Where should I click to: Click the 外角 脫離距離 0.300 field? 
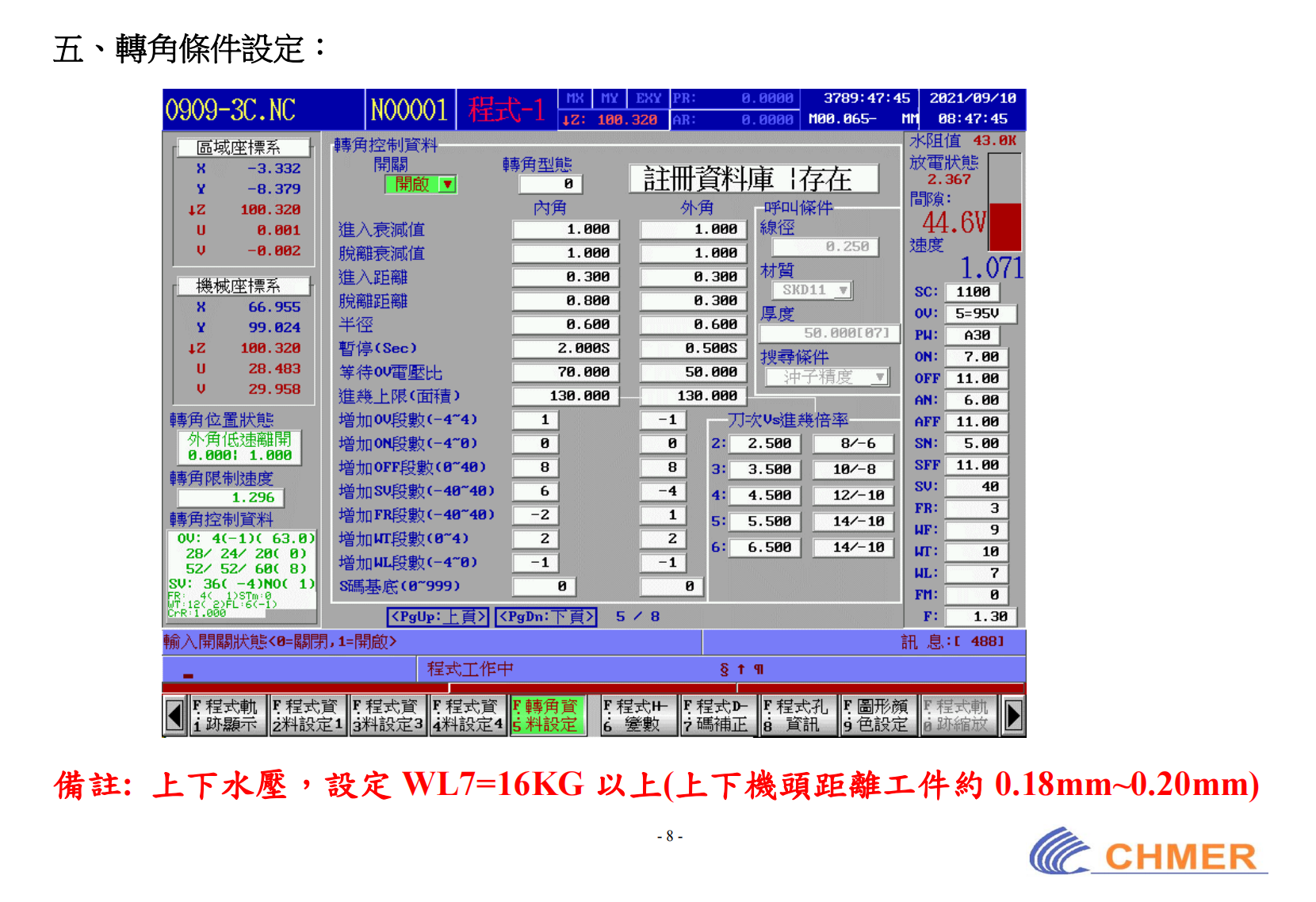693,301
